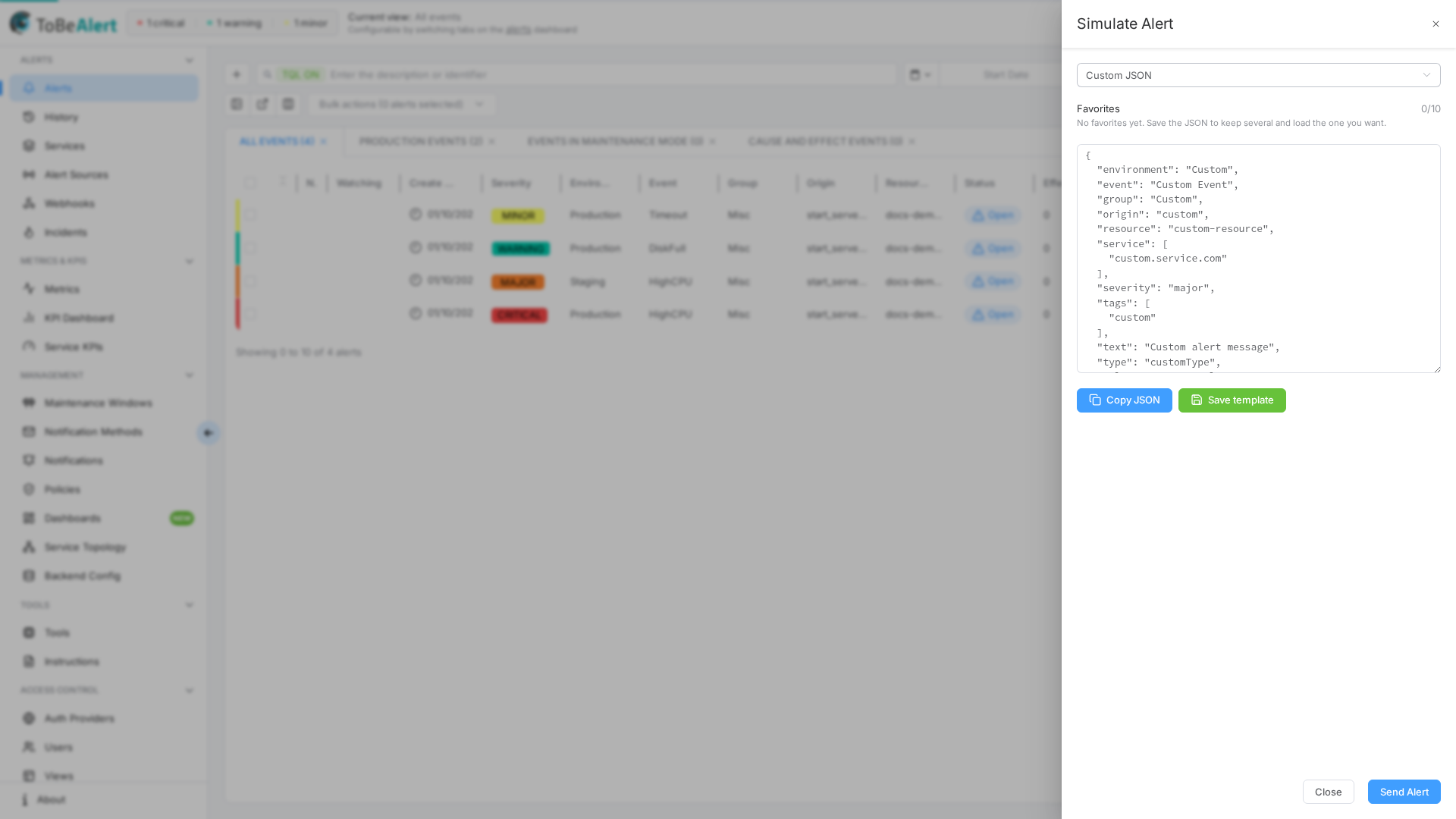Click the Start Date field
The image size is (1456, 819).
(1006, 74)
